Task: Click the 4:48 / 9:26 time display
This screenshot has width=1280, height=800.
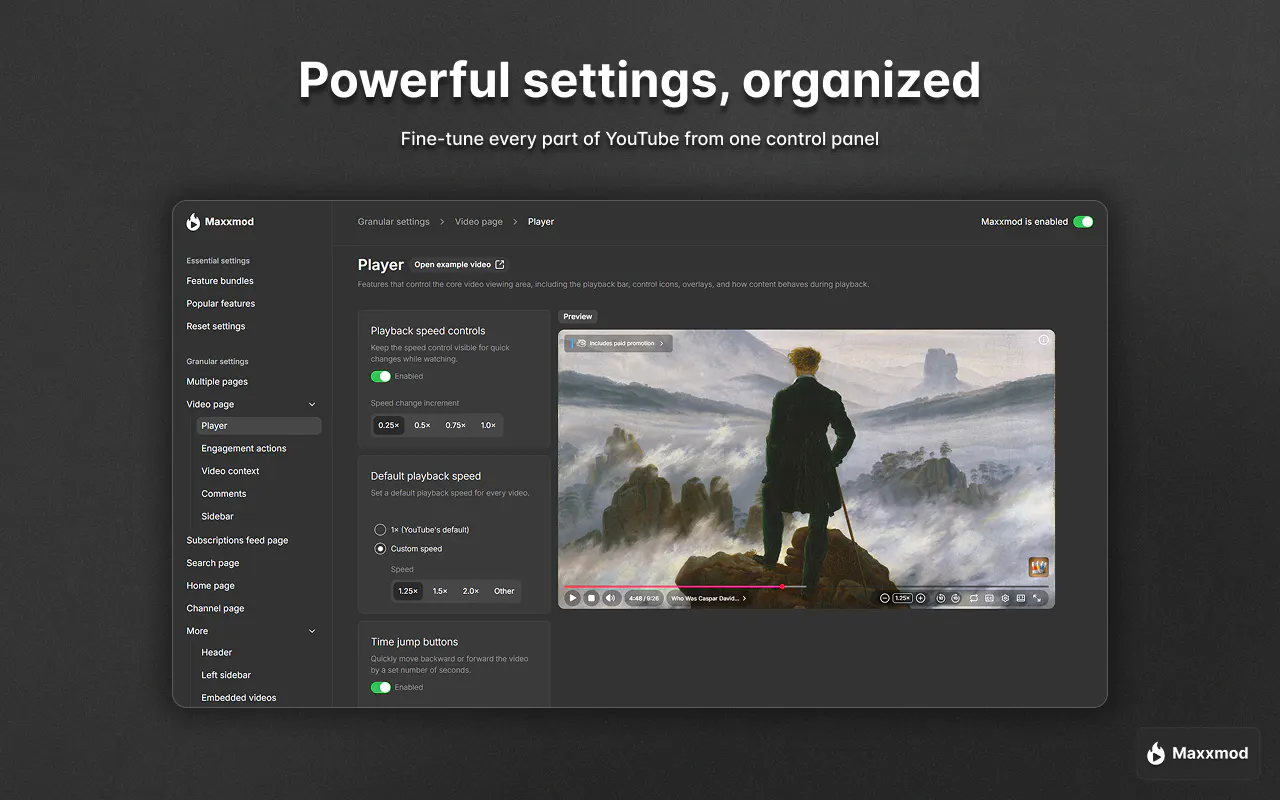Action: (x=644, y=598)
